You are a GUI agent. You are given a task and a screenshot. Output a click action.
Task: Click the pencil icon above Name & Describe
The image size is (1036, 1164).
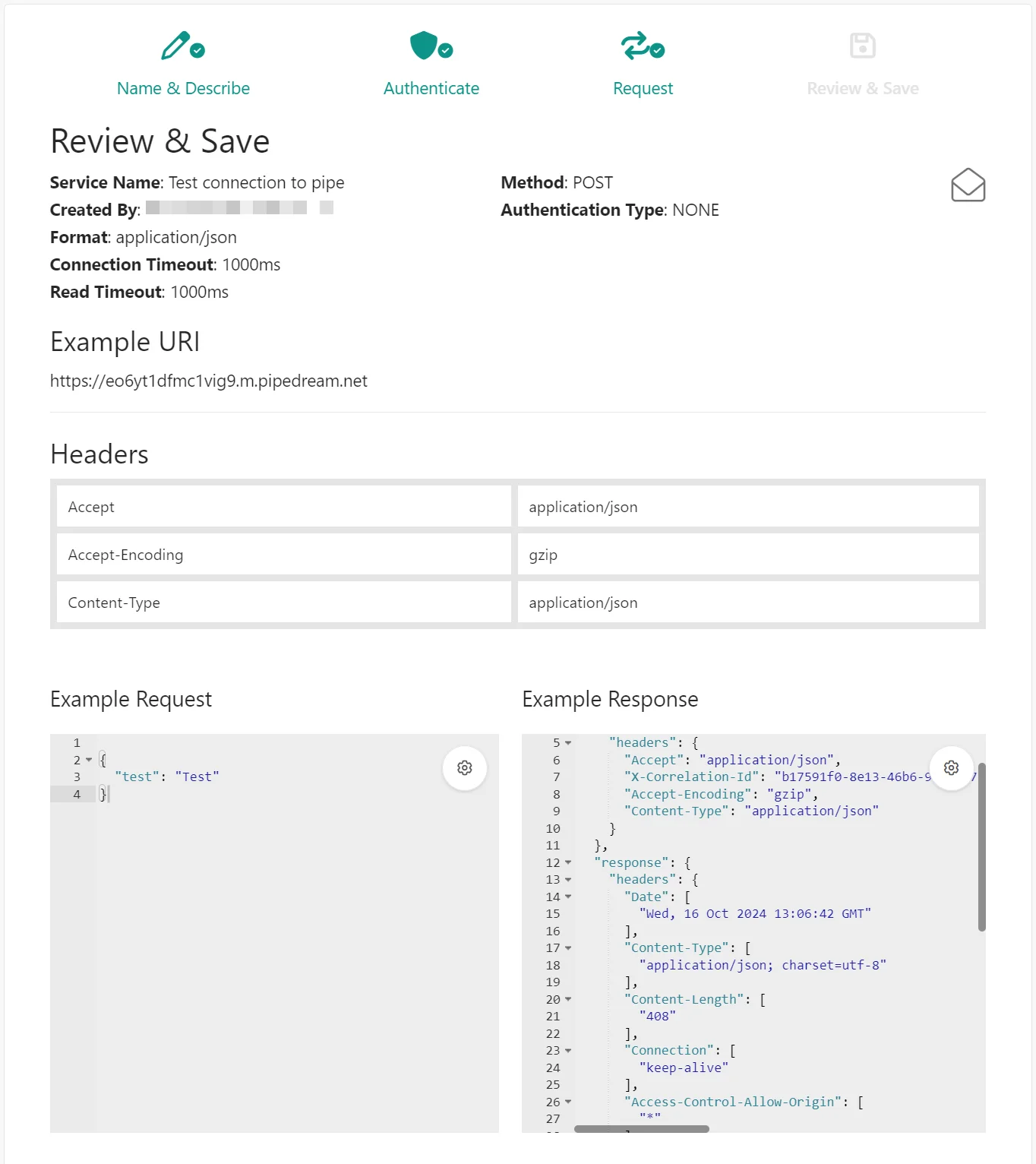183,46
